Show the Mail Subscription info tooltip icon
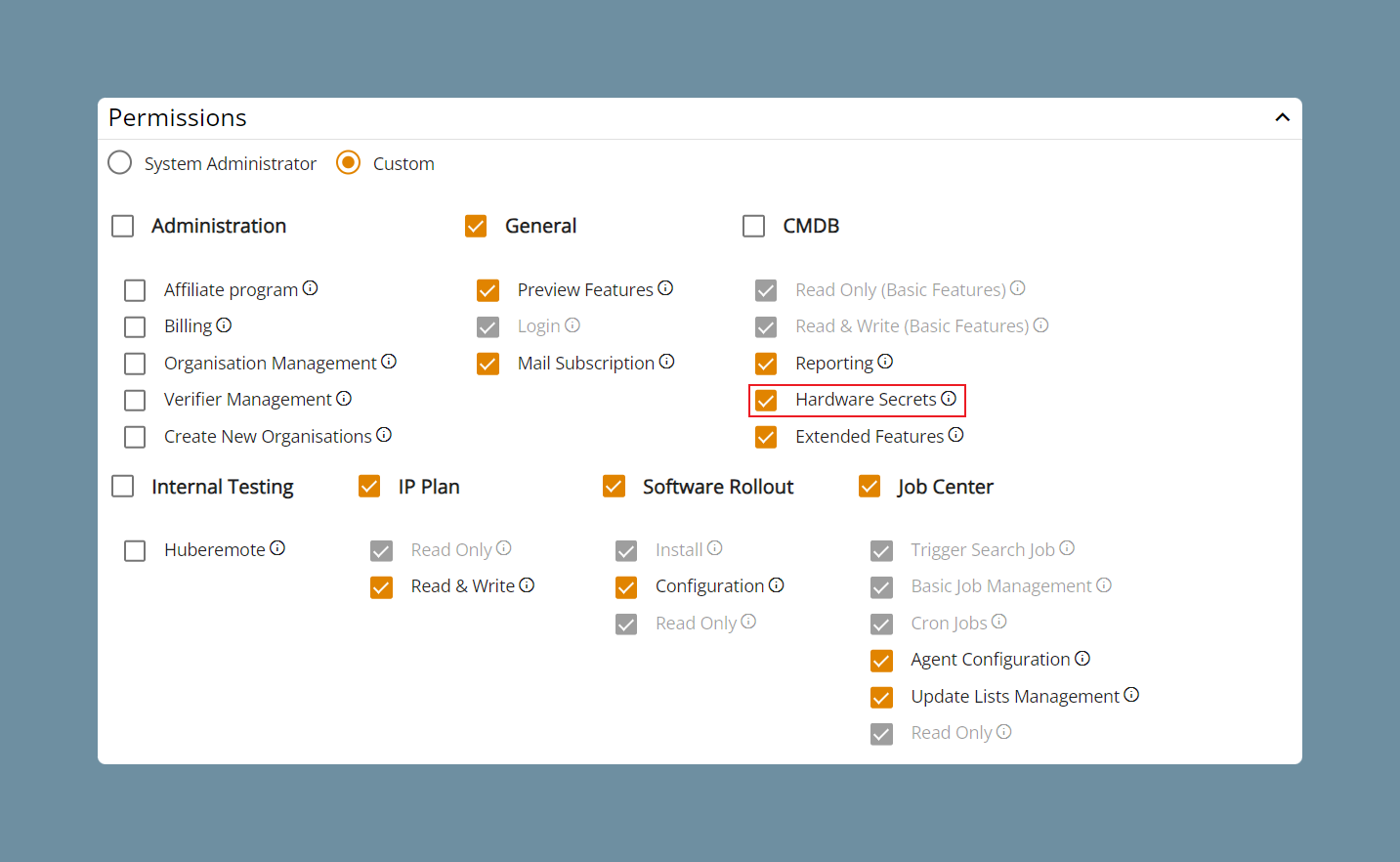 point(666,362)
